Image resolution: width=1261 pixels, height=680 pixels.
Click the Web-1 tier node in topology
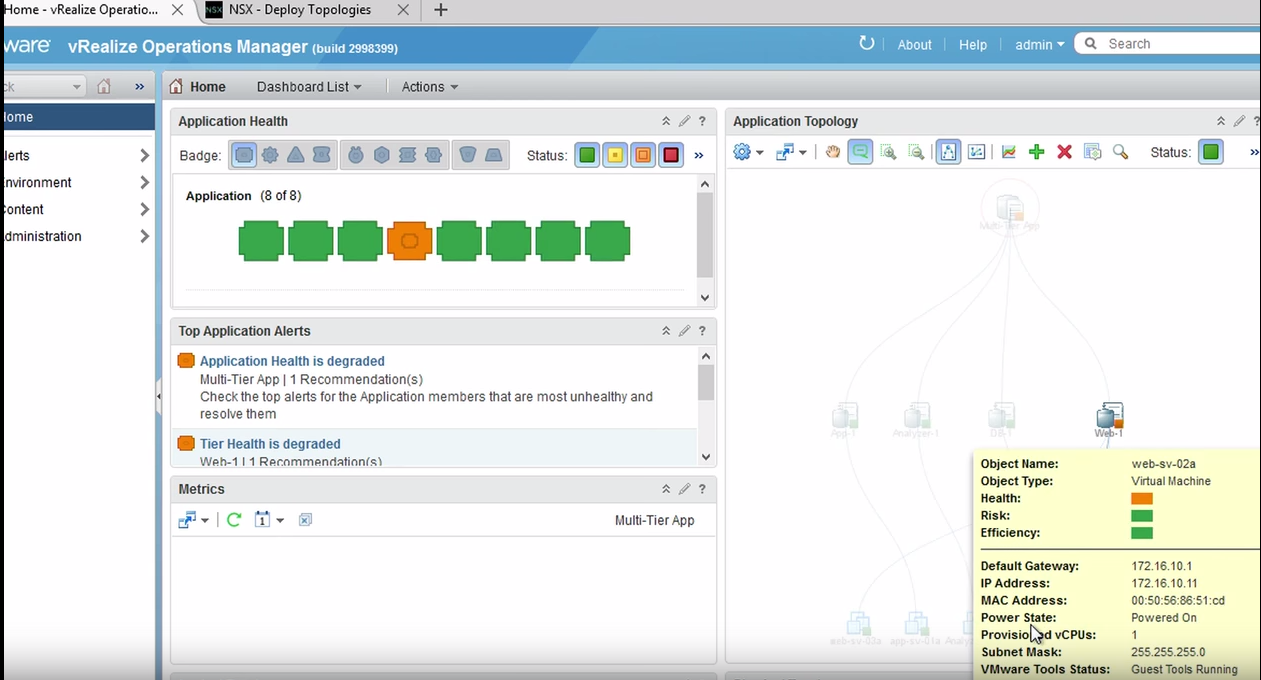point(1108,419)
